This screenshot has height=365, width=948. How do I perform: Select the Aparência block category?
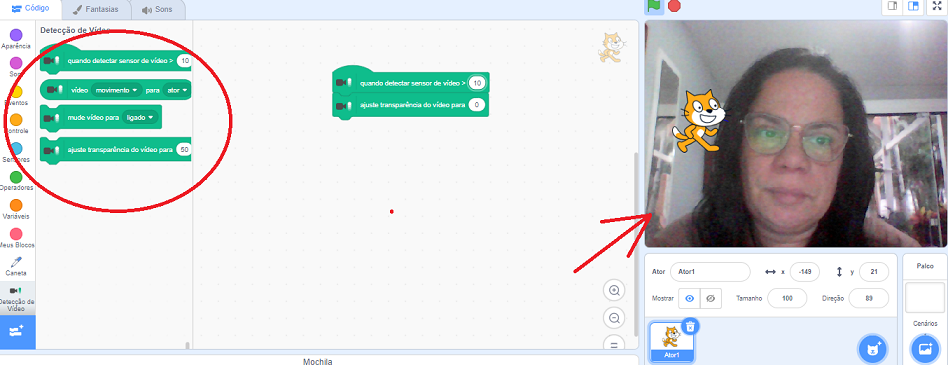(16, 39)
